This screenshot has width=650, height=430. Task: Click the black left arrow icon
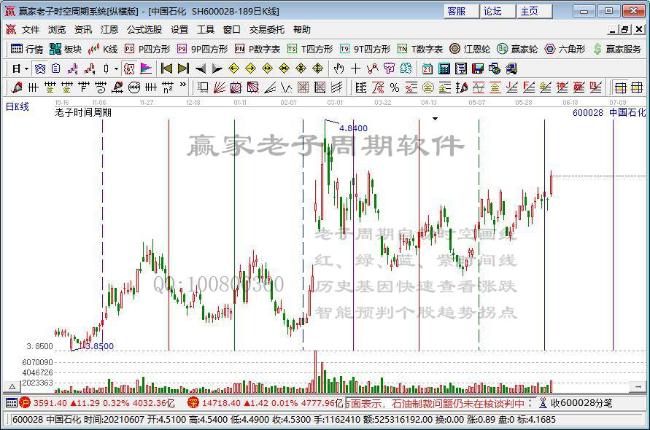(201, 68)
